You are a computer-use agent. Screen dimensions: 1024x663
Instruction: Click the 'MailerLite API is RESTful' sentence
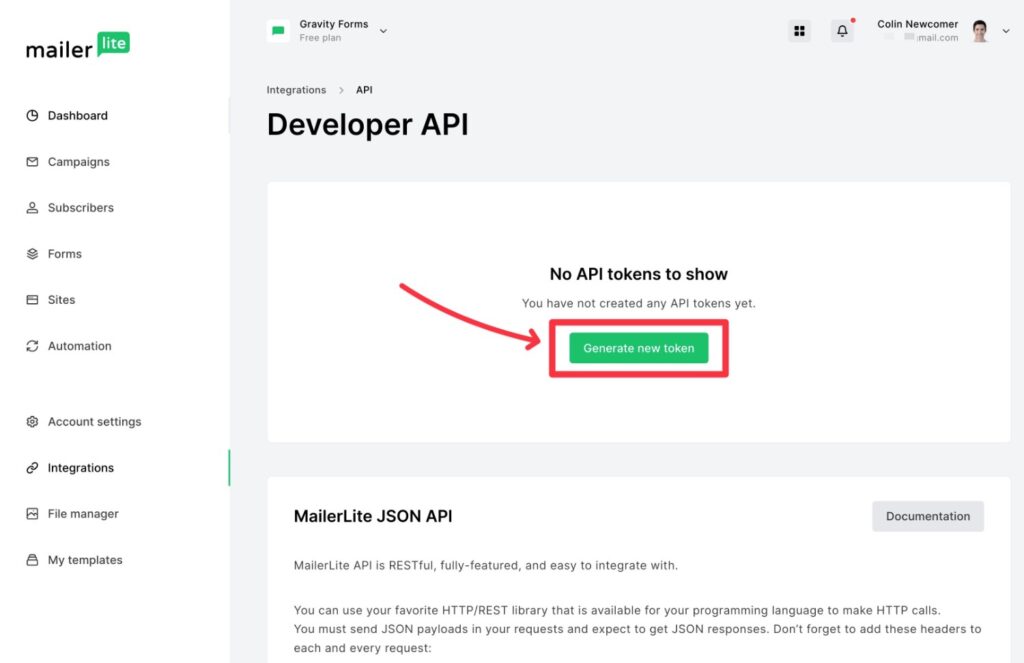point(486,566)
